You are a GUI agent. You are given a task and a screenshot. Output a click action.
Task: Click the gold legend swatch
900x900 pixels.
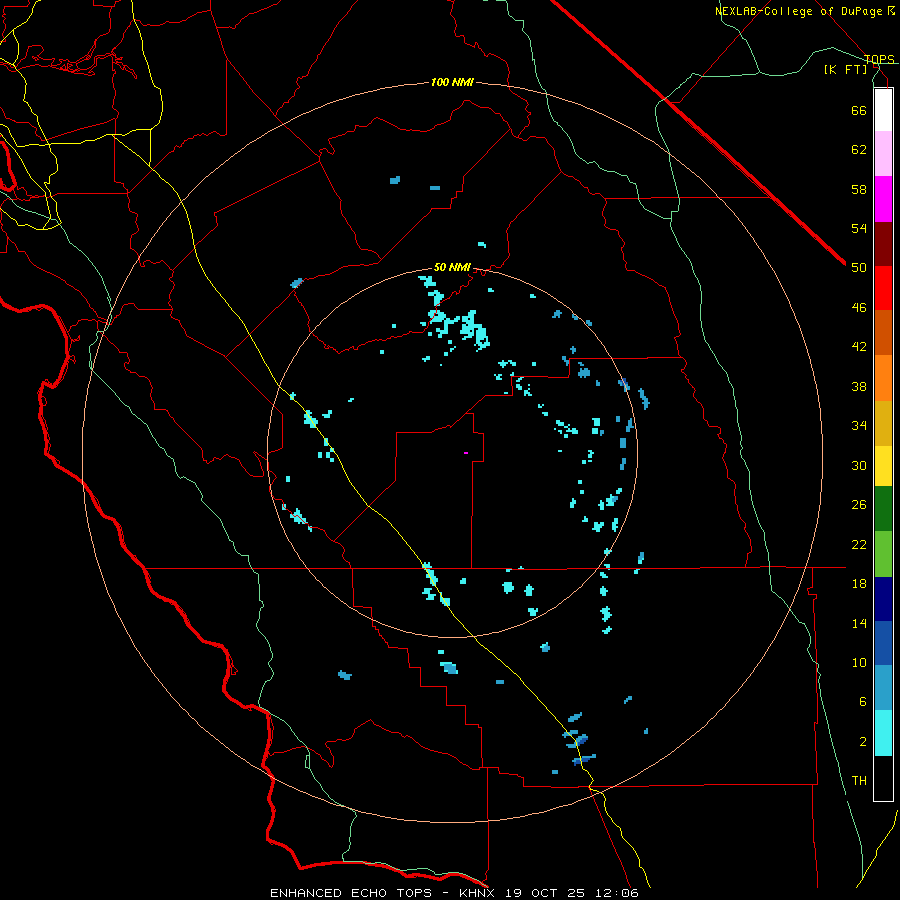point(883,423)
